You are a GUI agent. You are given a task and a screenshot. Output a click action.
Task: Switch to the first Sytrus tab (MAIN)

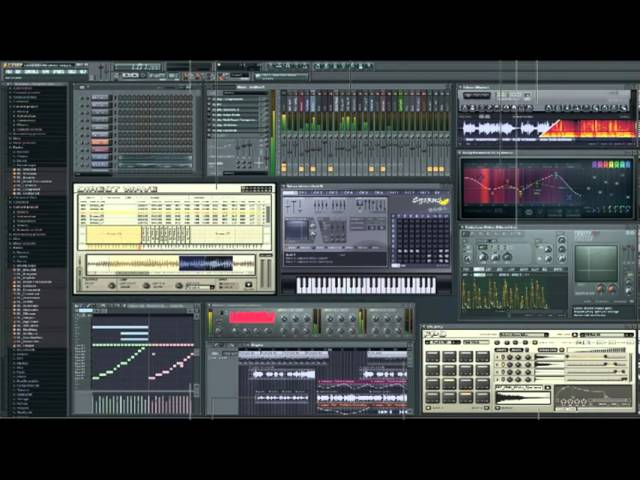[290, 193]
